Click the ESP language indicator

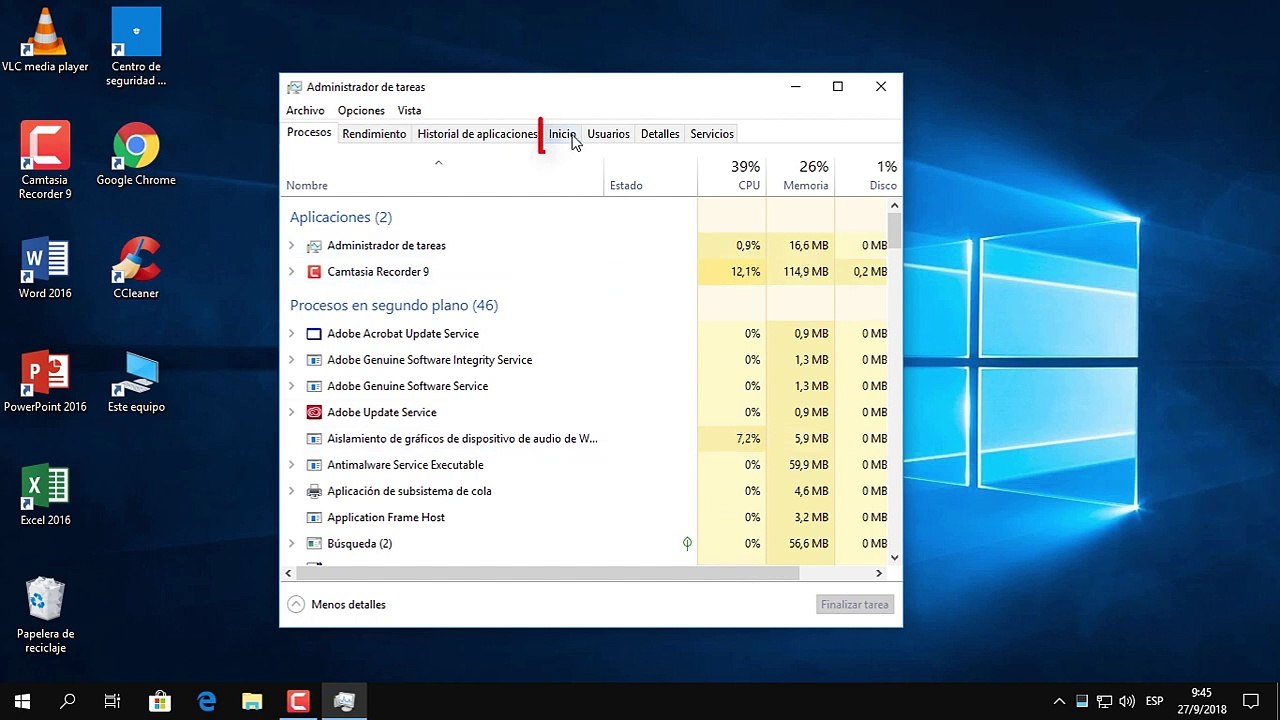pyautogui.click(x=1154, y=702)
